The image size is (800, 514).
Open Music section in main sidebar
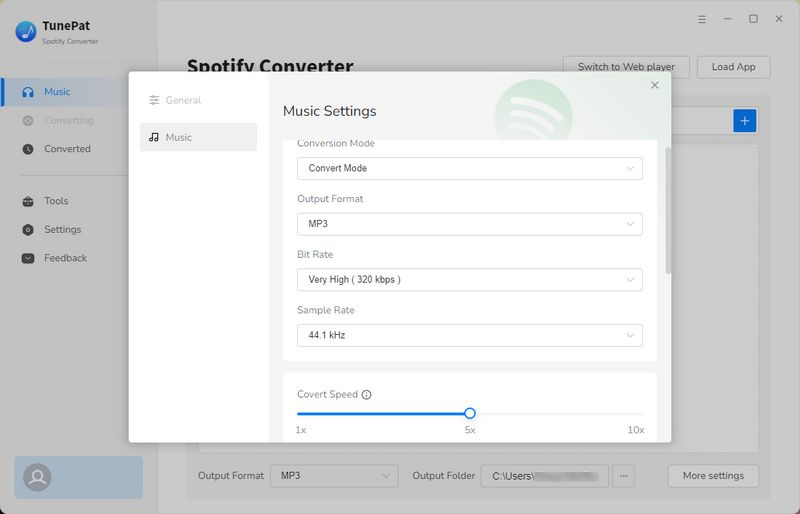pyautogui.click(x=65, y=92)
